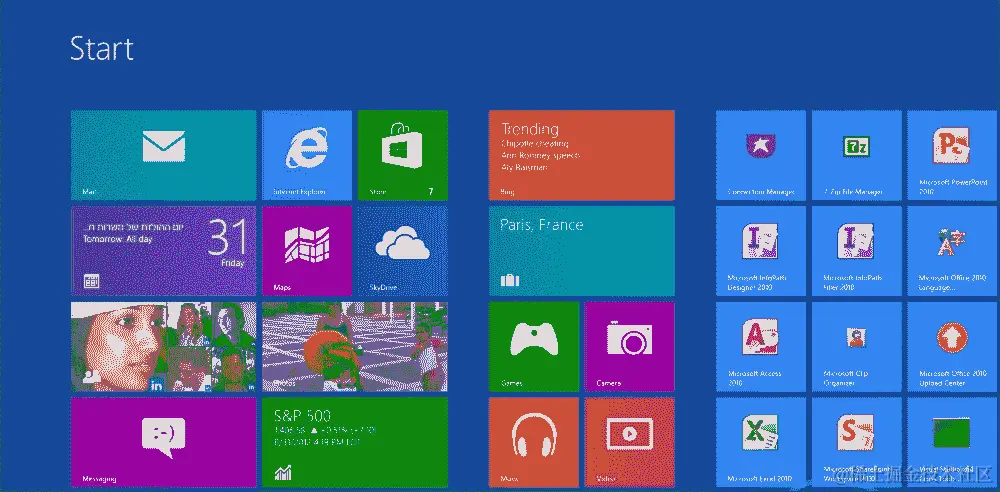Open the Messaging tile
Viewport: 1000px width, 492px height.
point(163,442)
